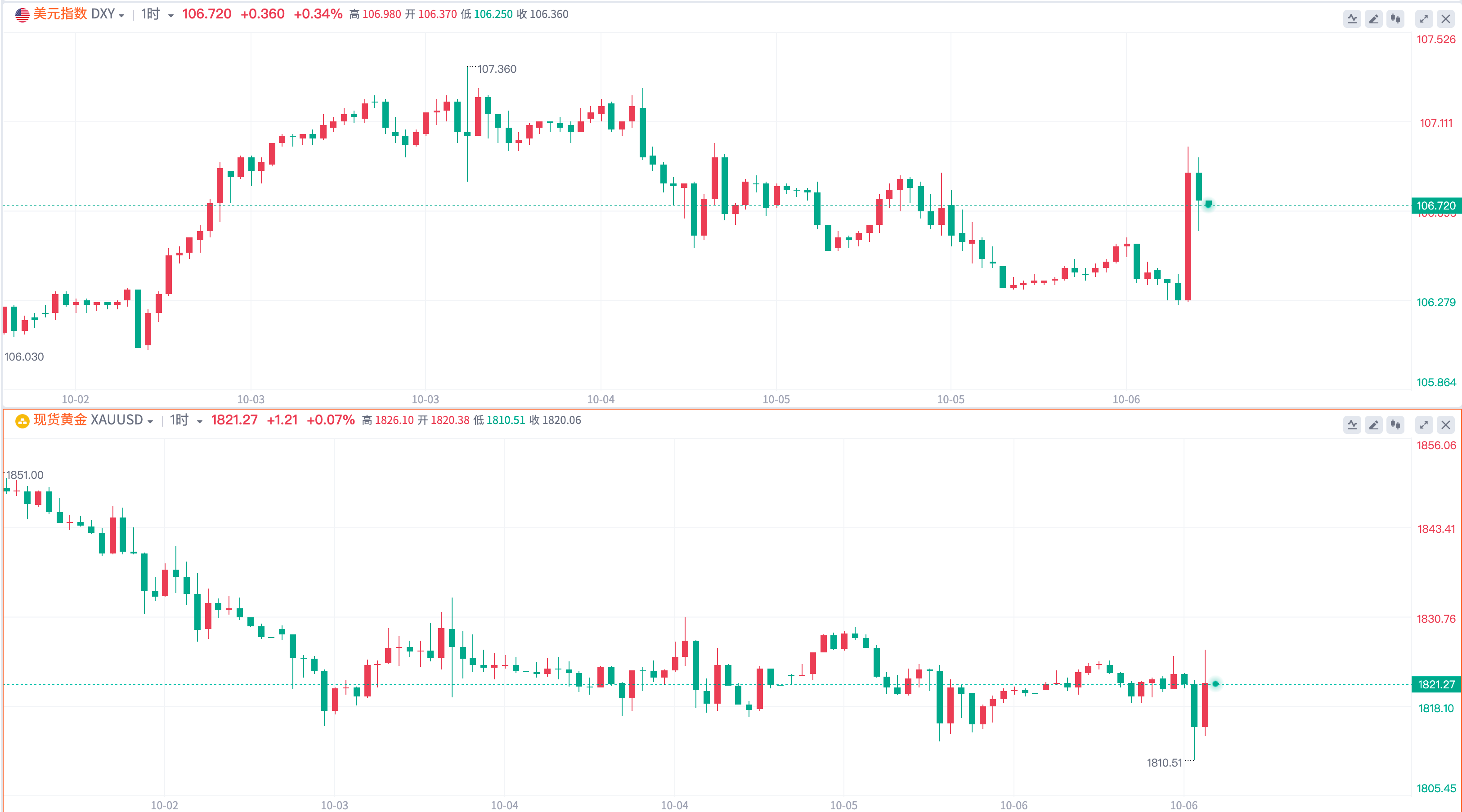Select the drawing pencil tool on XAUUSD chart
The image size is (1462, 812).
point(1373,424)
